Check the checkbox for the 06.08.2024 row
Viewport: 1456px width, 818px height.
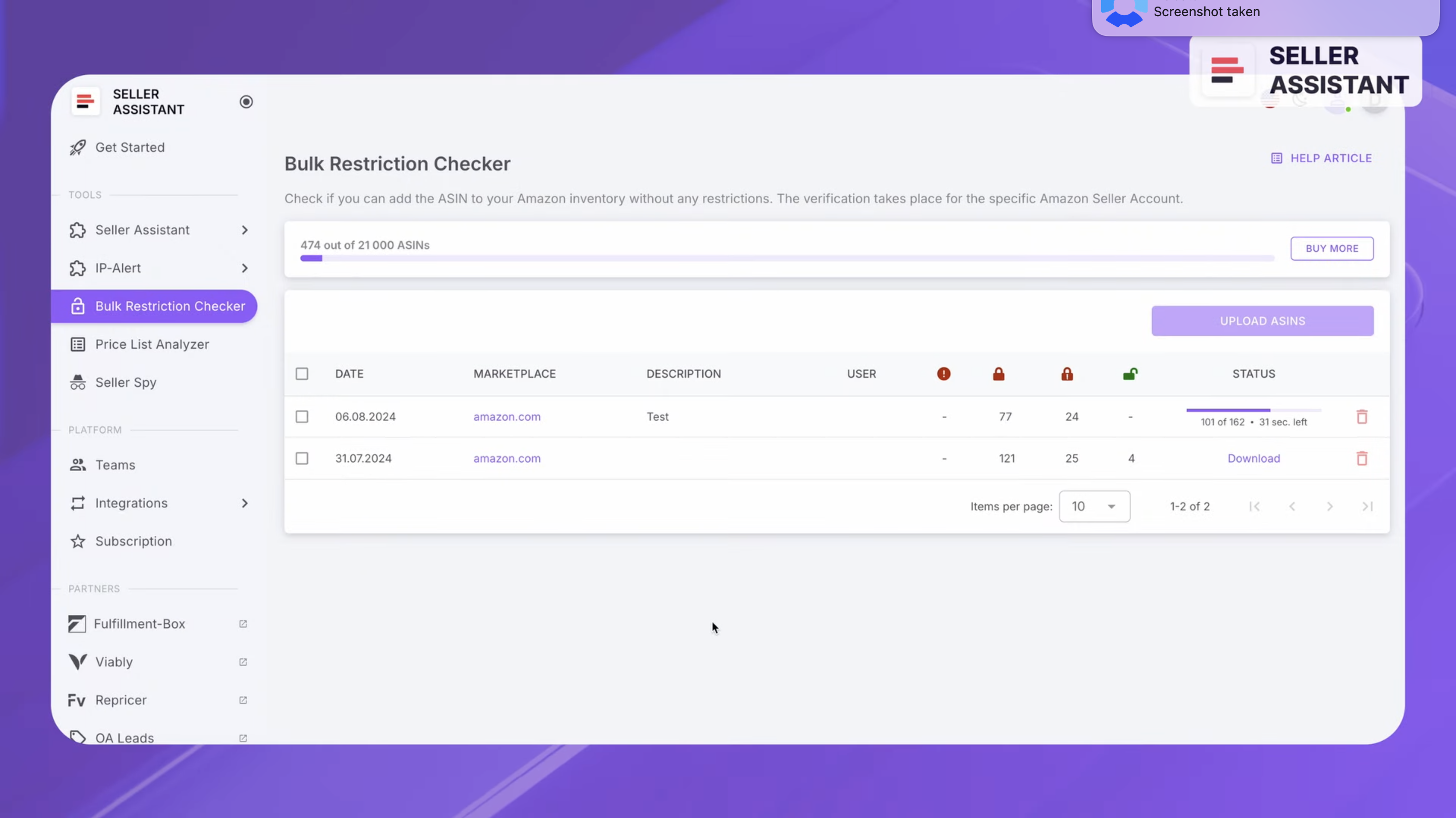point(302,416)
